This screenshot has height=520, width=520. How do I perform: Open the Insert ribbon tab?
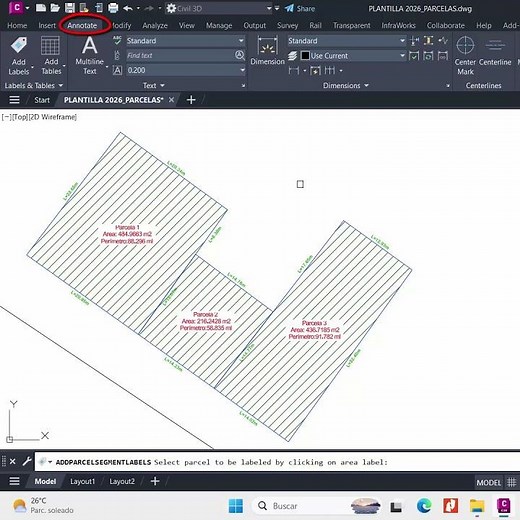pos(47,25)
